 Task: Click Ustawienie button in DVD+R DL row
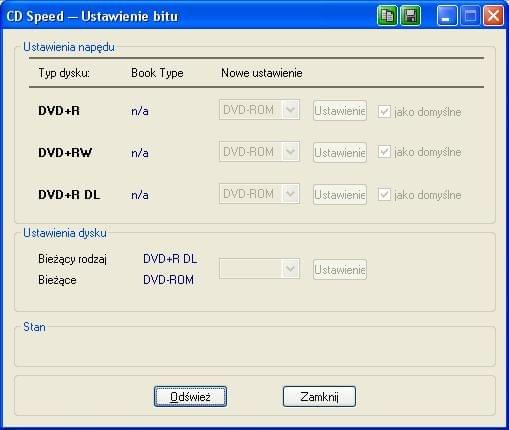(340, 195)
